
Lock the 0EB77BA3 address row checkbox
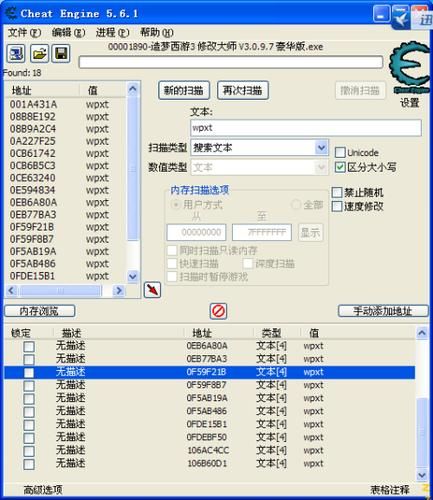(x=29, y=359)
